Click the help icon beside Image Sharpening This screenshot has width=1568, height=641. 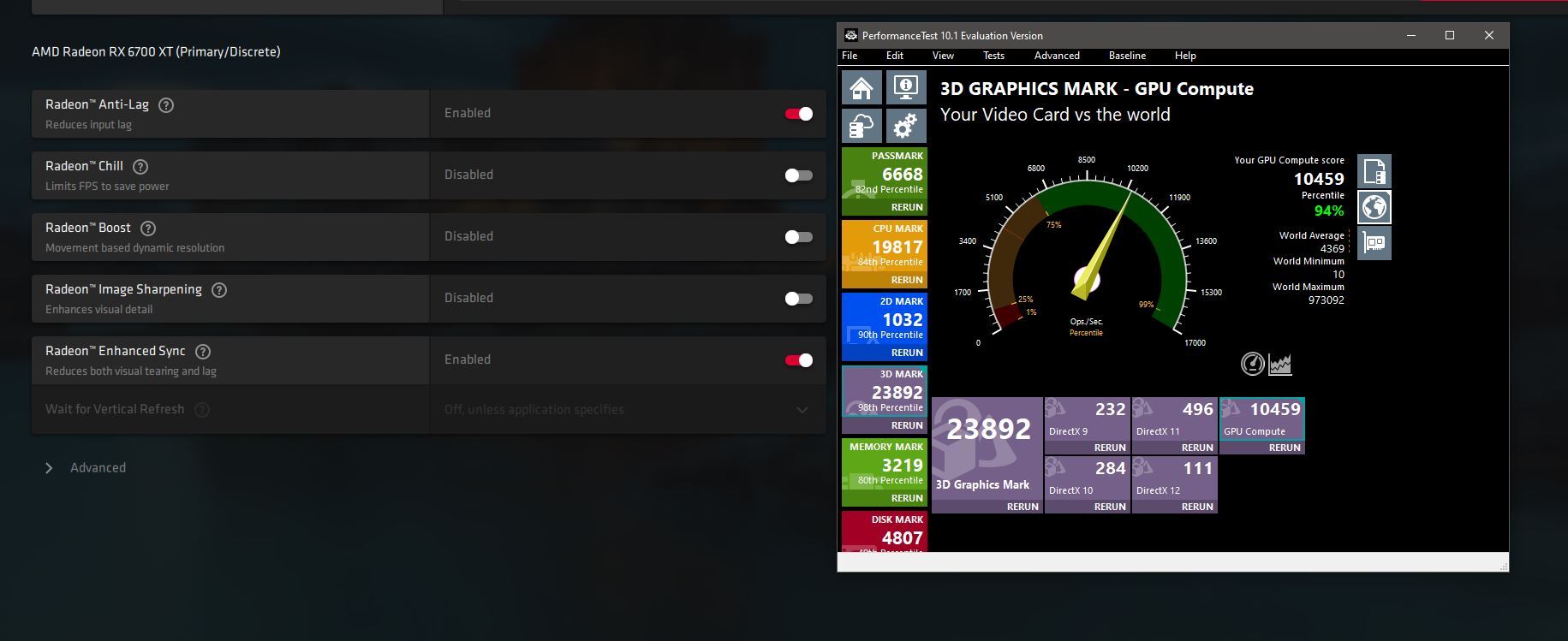(219, 290)
